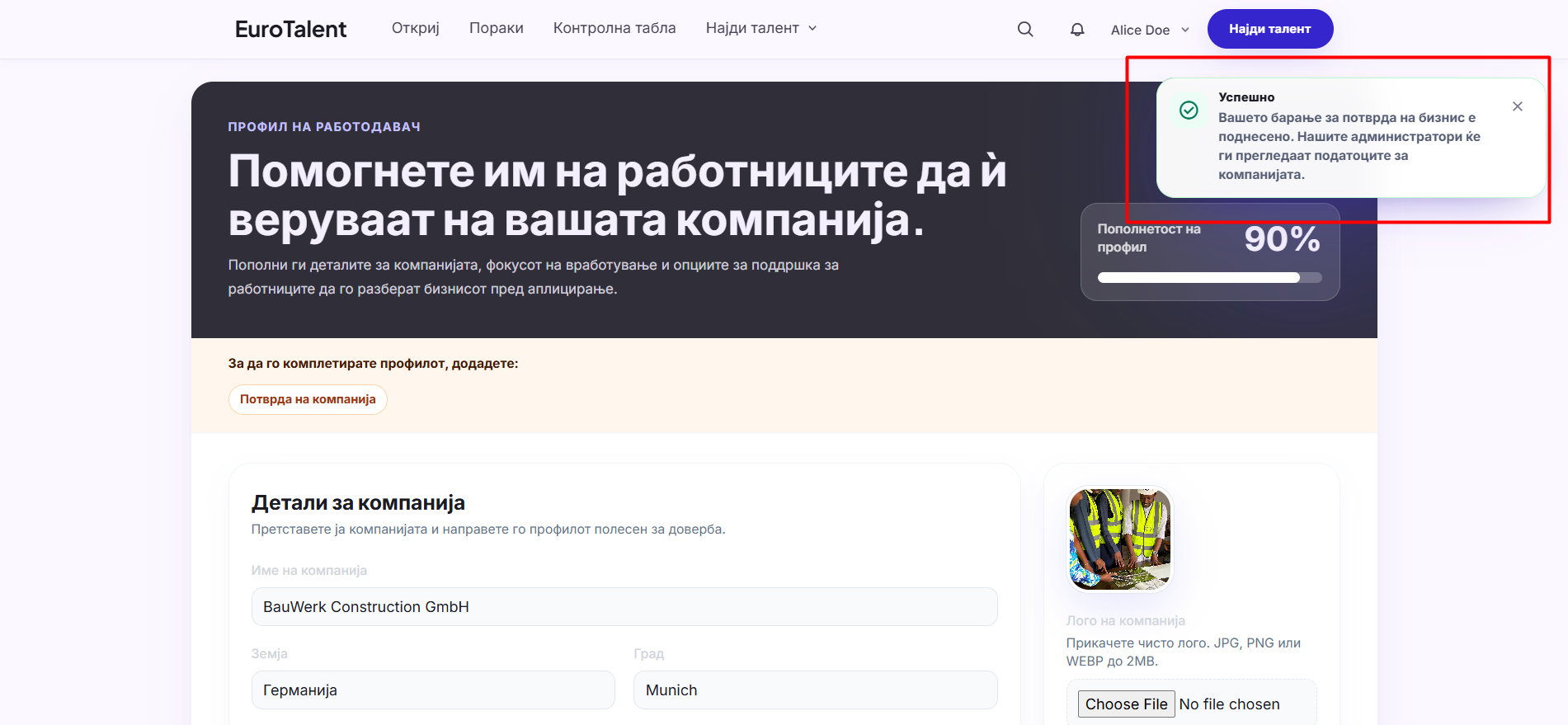Click the Име на компанија field
Image resolution: width=1568 pixels, height=725 pixels.
coord(624,606)
